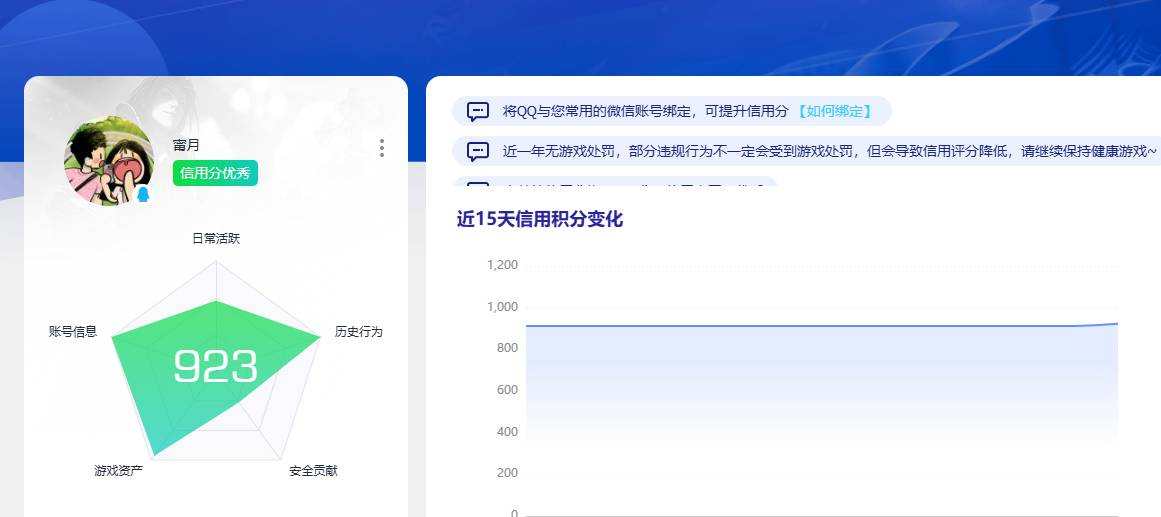The width and height of the screenshot is (1161, 517).
Task: Click the 历史行为 radar label
Action: pos(358,332)
